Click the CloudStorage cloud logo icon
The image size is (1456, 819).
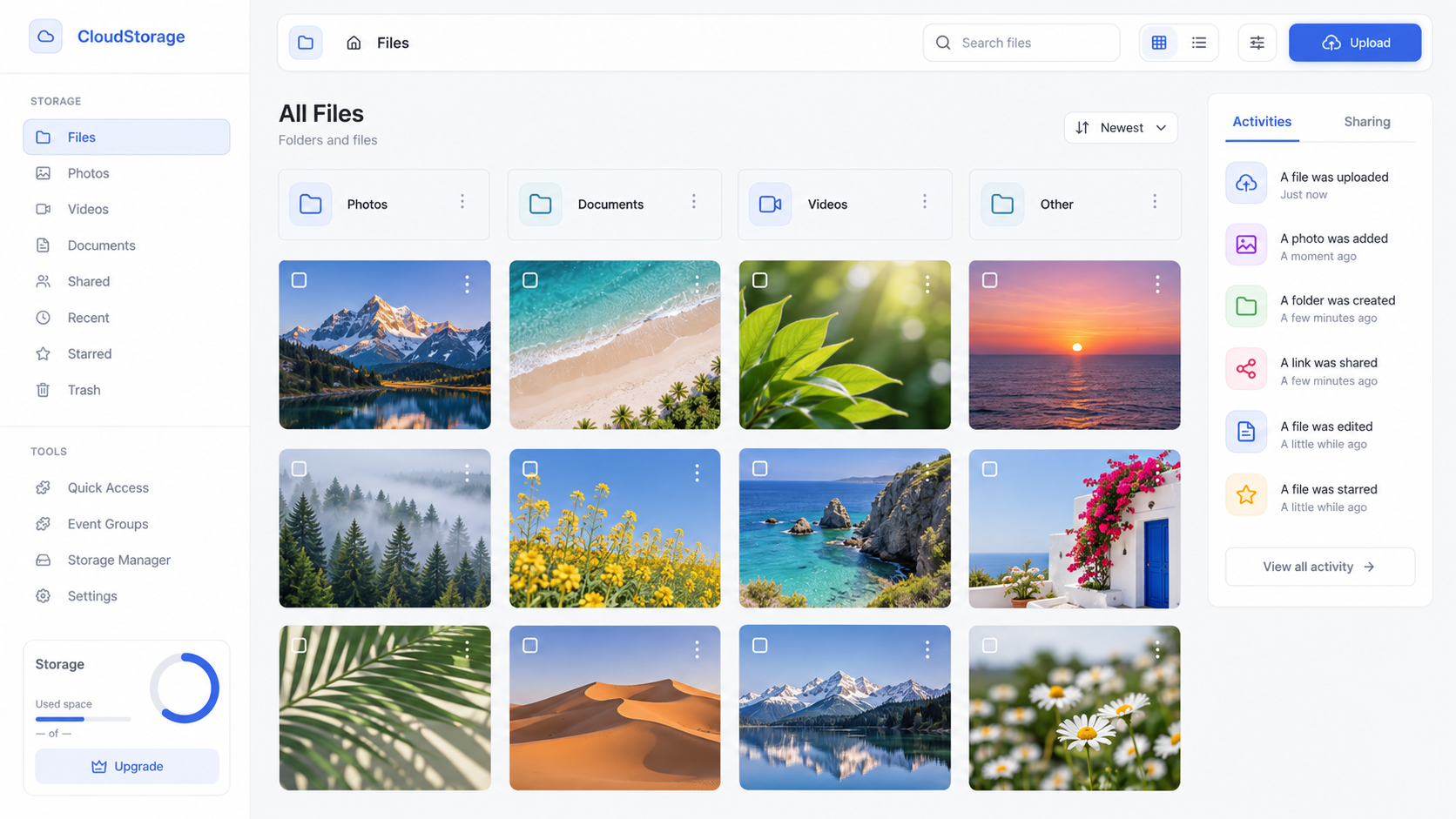(45, 37)
